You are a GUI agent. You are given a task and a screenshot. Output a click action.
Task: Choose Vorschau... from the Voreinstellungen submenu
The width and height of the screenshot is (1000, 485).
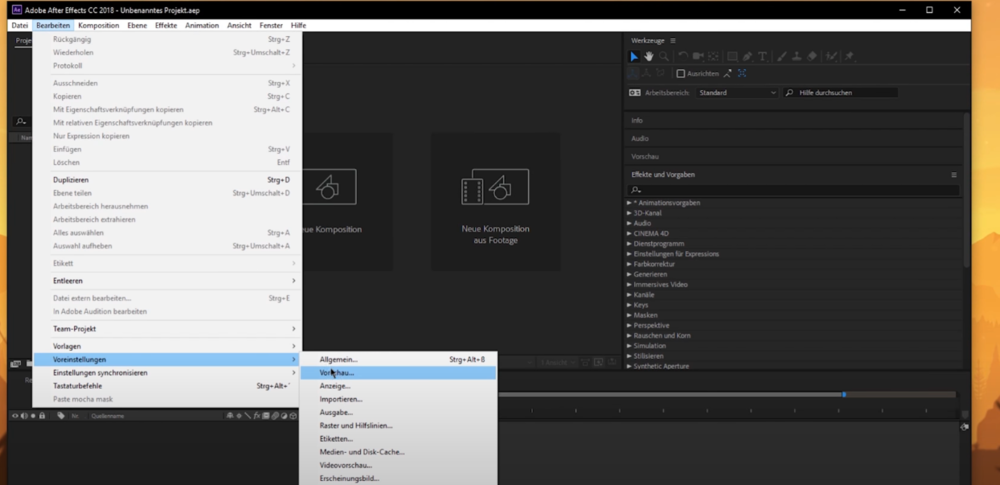tap(337, 372)
